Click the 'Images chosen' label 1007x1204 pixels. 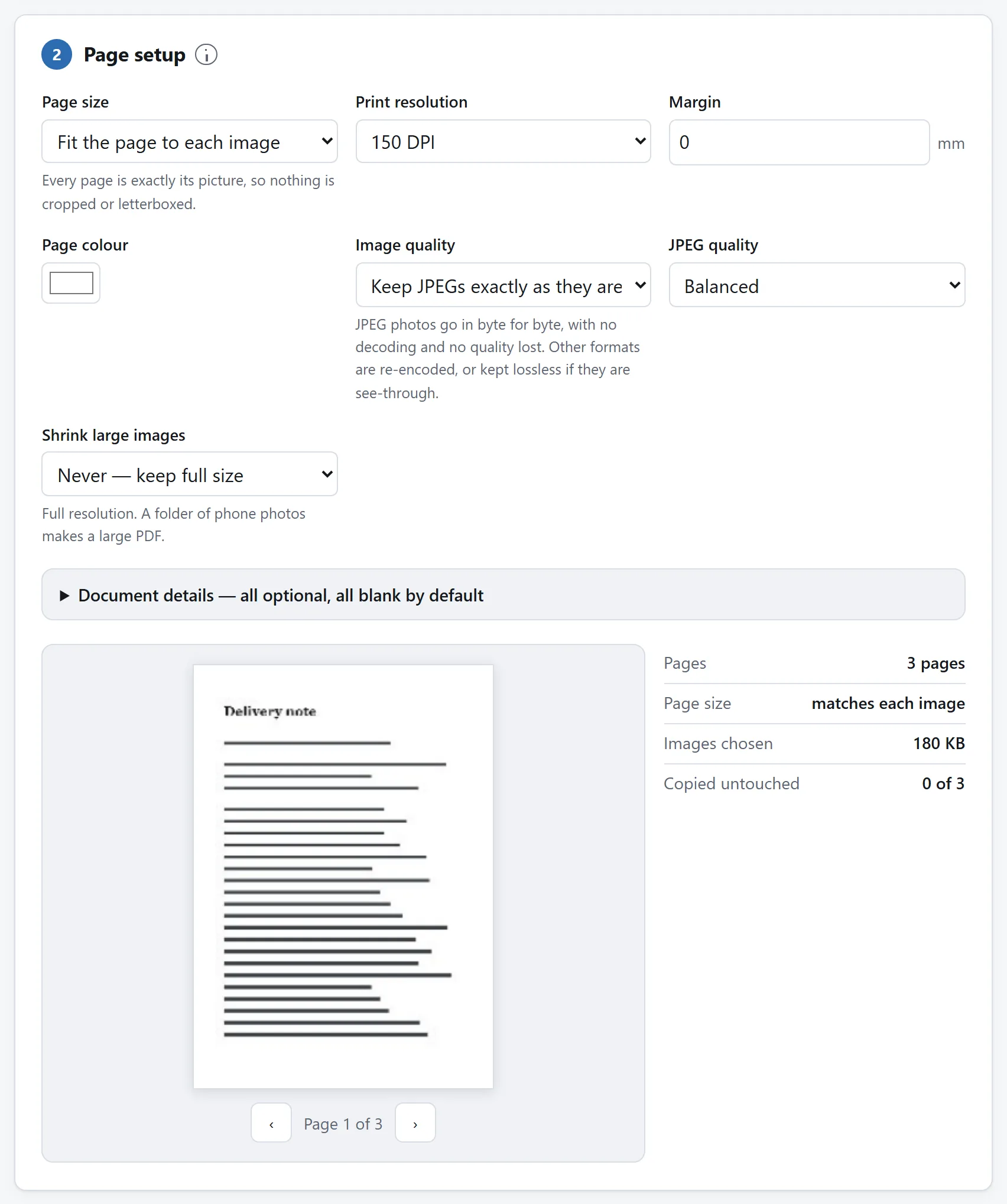[x=718, y=744]
